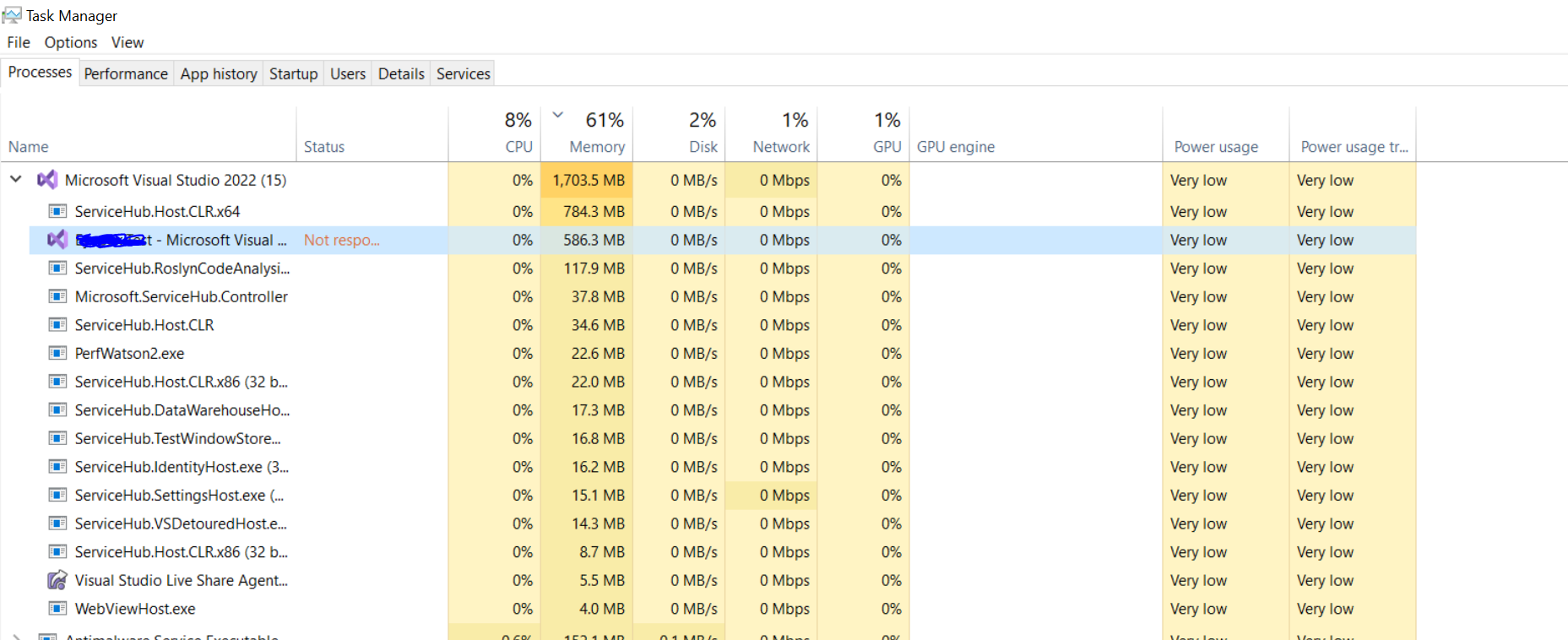Sort by the Power usage column header
This screenshot has width=1568, height=640.
[x=1226, y=133]
